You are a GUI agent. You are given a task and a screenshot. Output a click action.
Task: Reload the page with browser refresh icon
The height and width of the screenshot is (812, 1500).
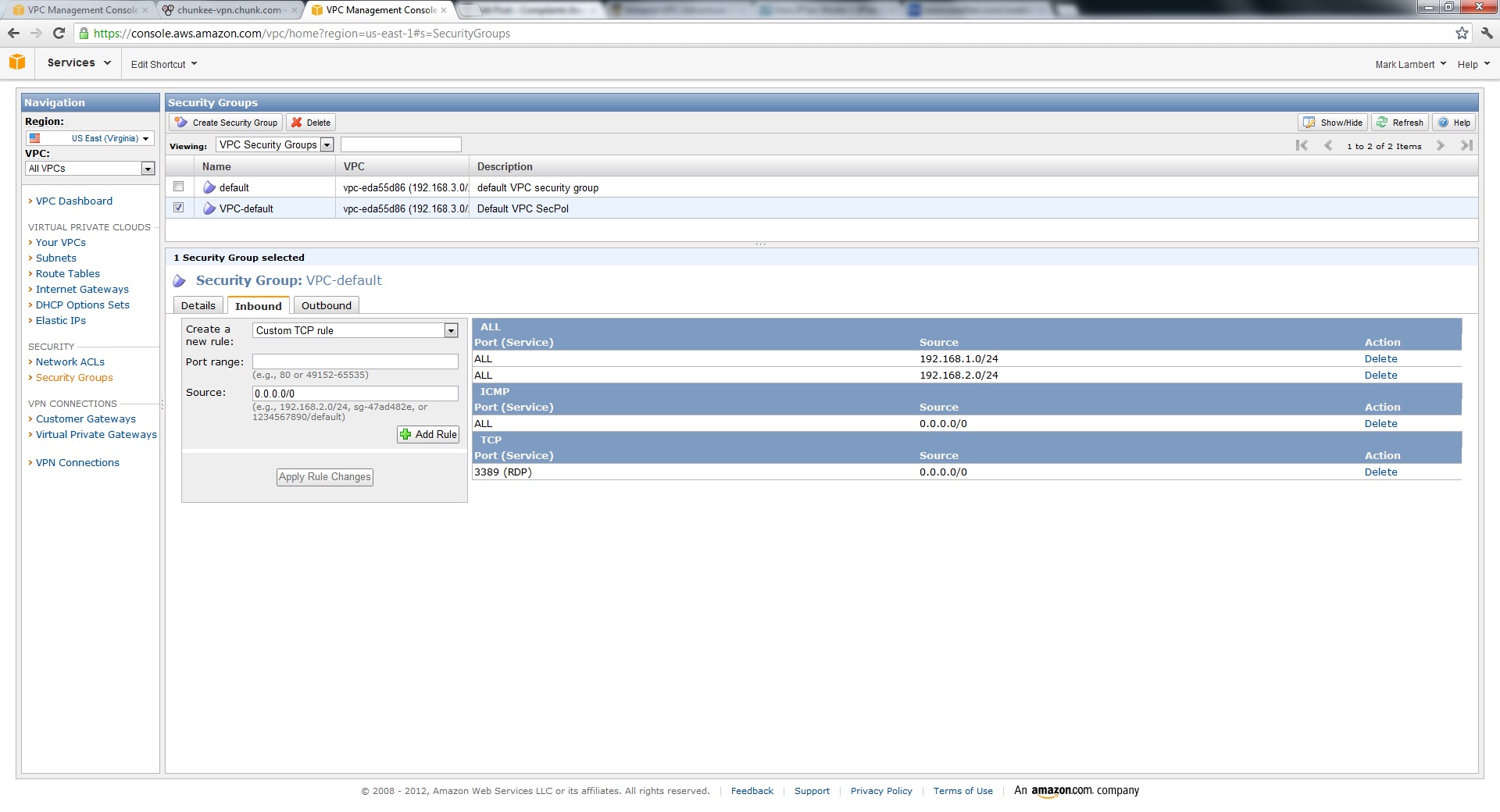tap(59, 34)
